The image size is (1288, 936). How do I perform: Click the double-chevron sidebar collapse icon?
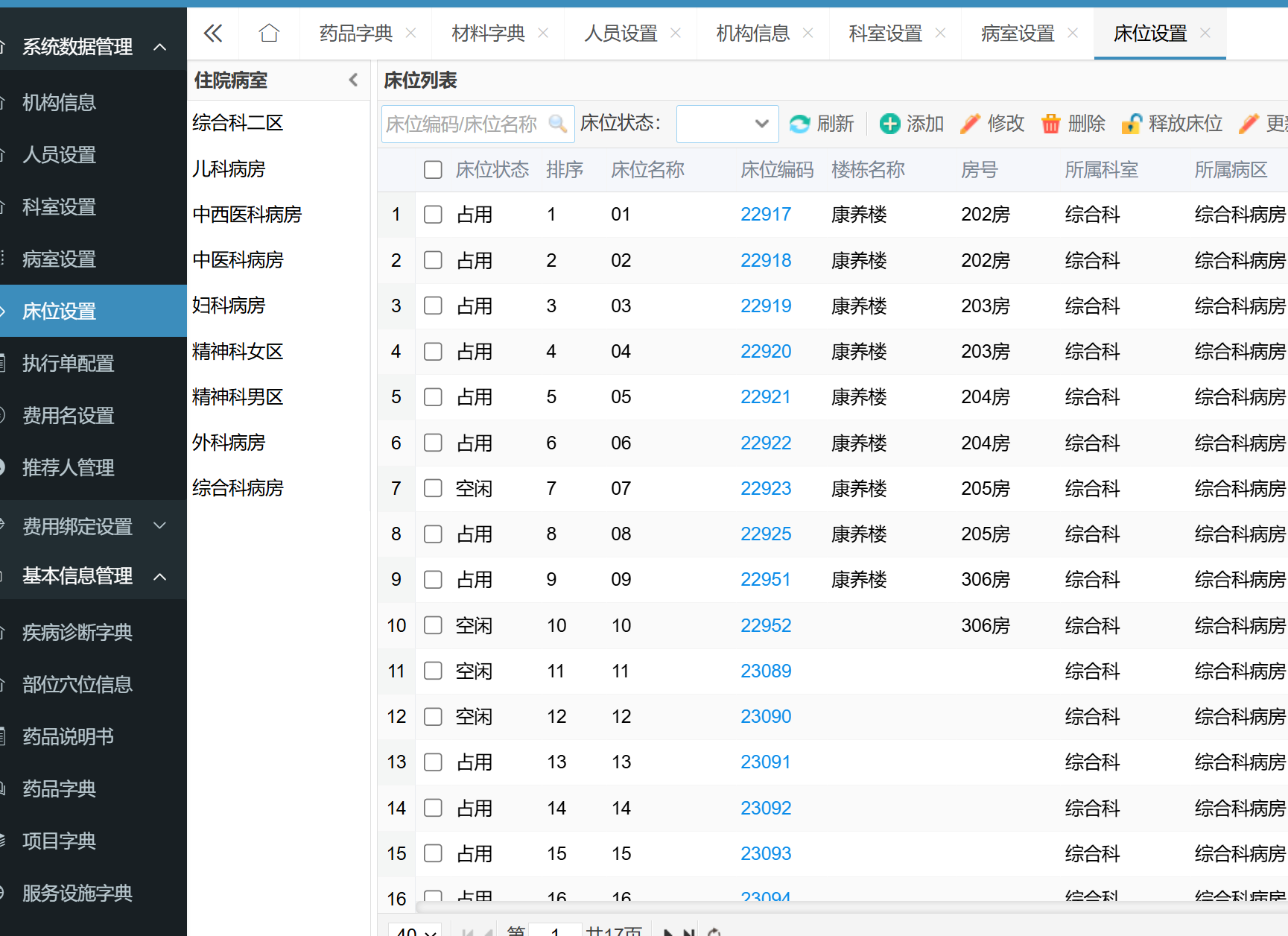pyautogui.click(x=213, y=34)
